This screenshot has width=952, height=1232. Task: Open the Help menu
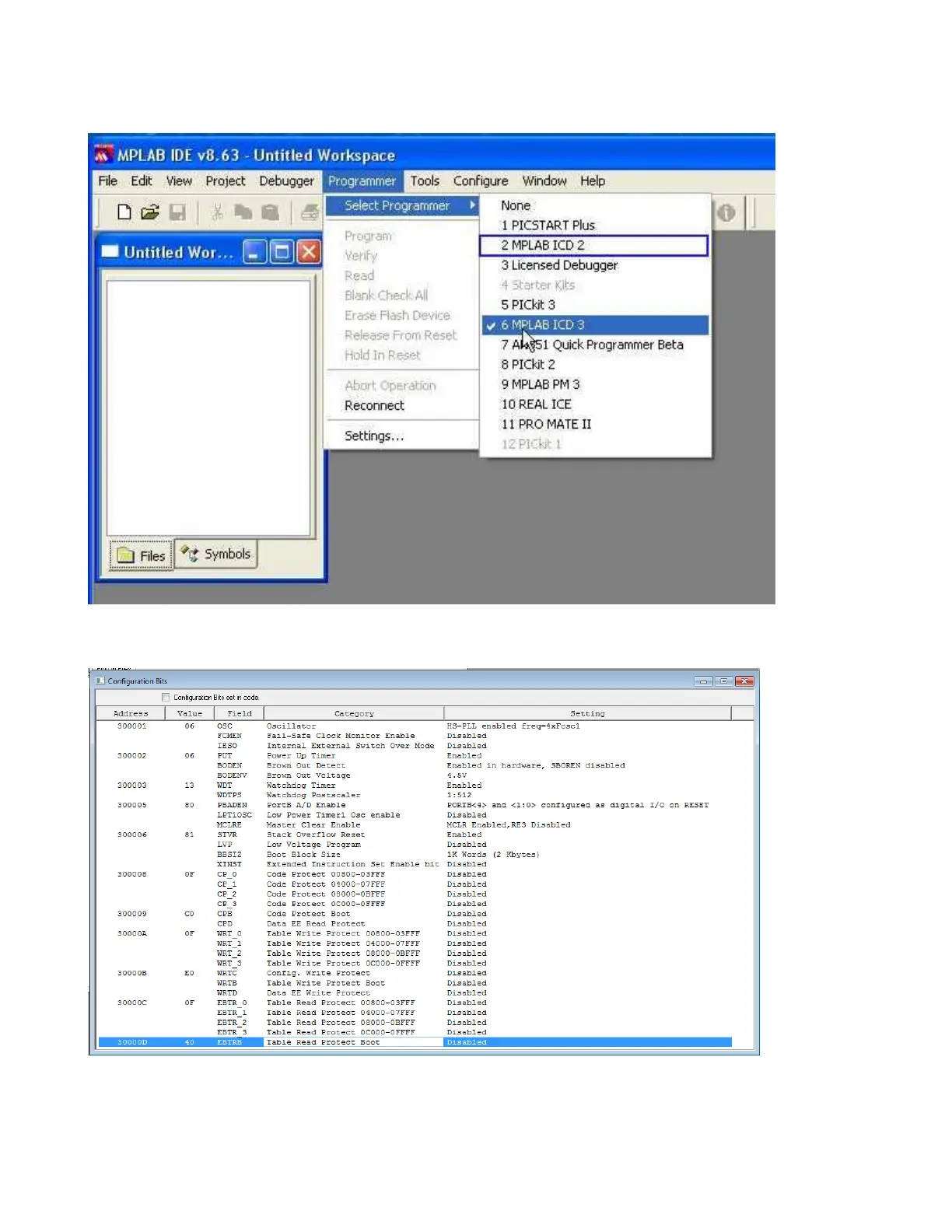tap(593, 180)
